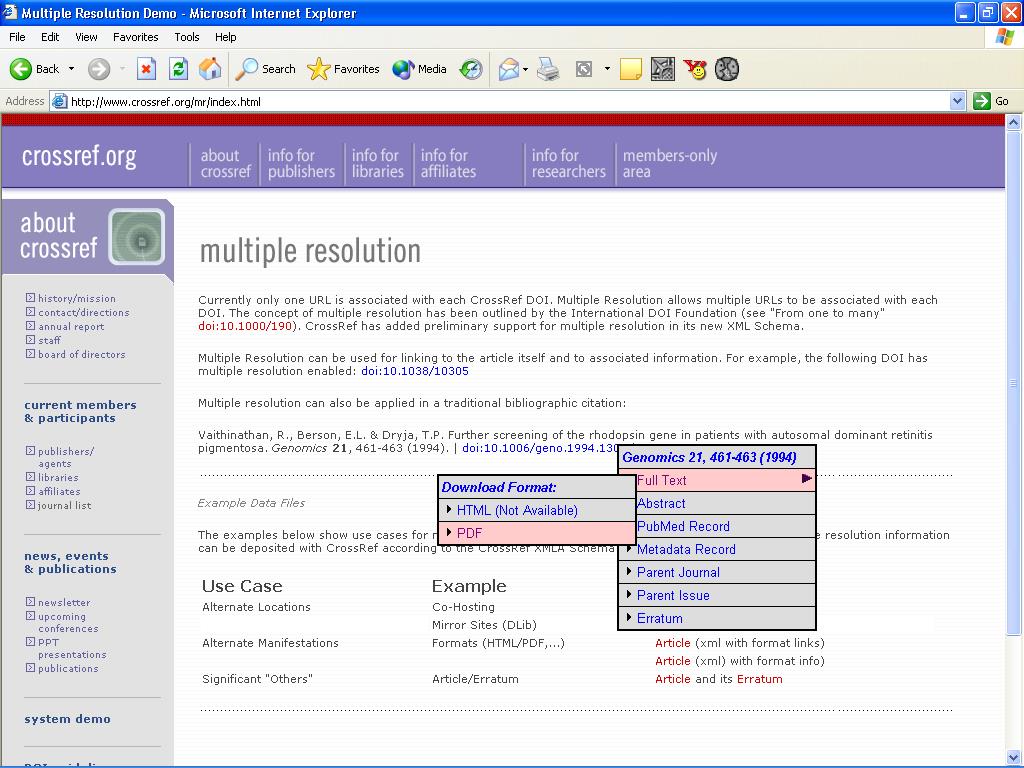This screenshot has width=1024, height=768.
Task: Click the crossed-out image toolbar icon
Action: pos(663,69)
